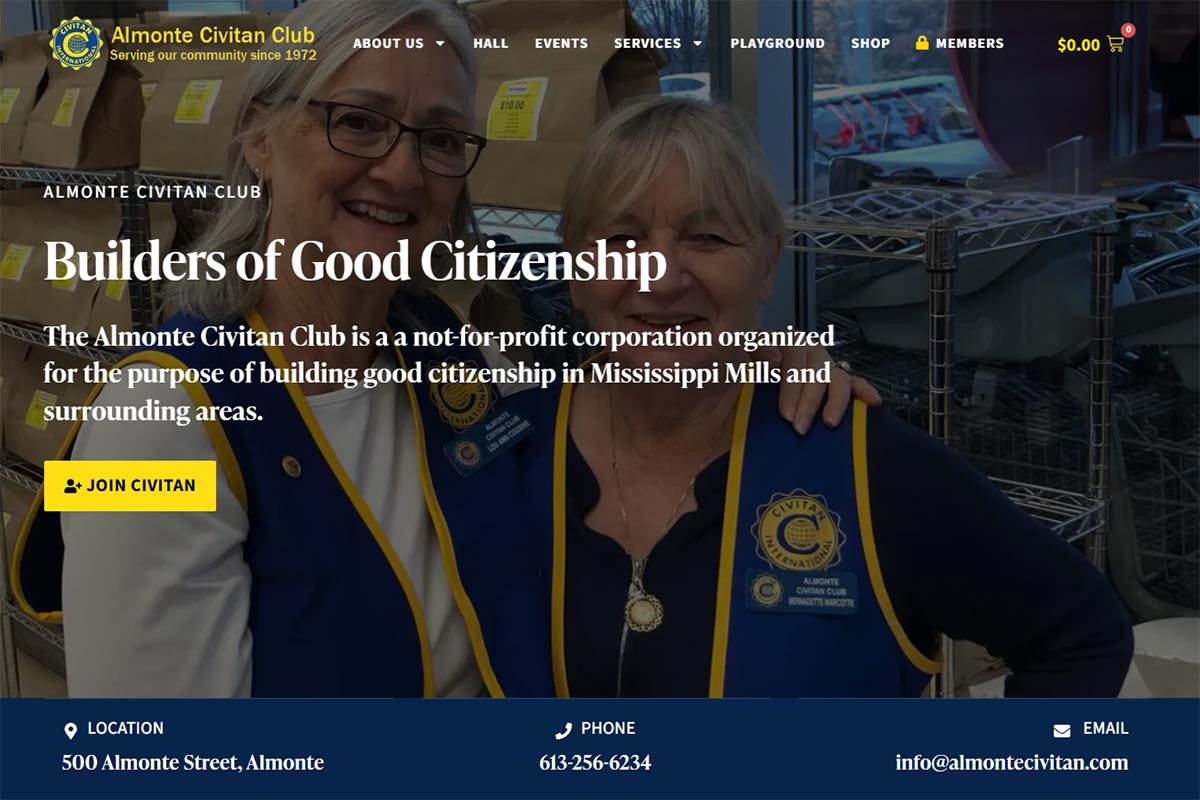1200x800 pixels.
Task: Click the Join Civitan button
Action: coord(130,486)
